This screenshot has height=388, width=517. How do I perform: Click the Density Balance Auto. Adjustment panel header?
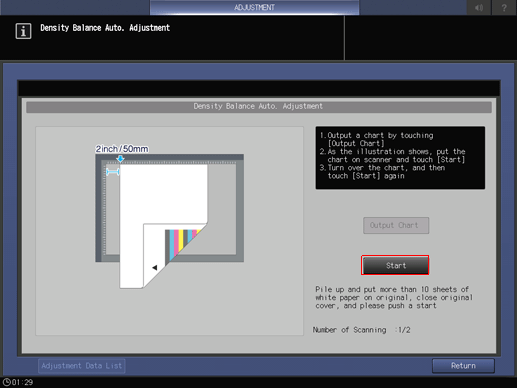259,107
